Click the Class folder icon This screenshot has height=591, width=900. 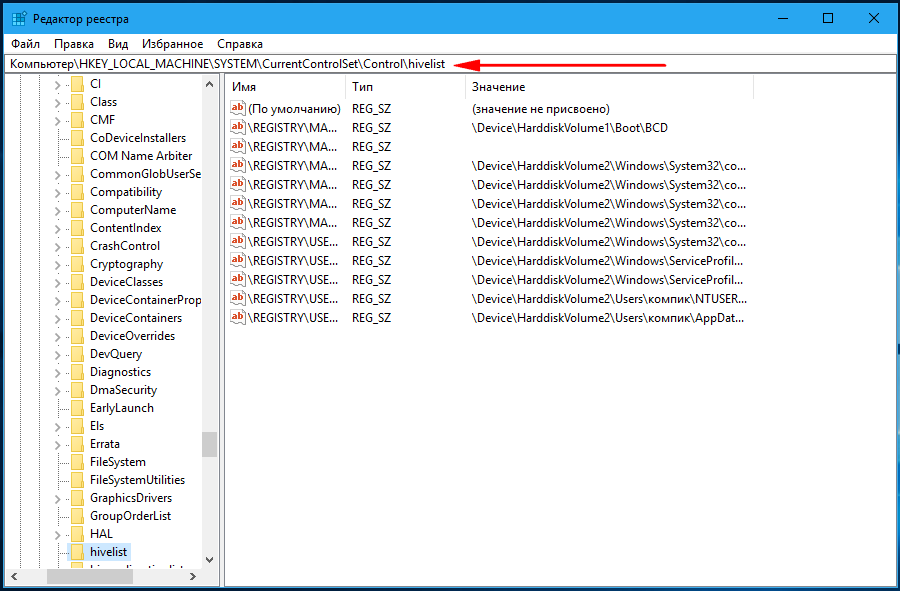(x=77, y=102)
